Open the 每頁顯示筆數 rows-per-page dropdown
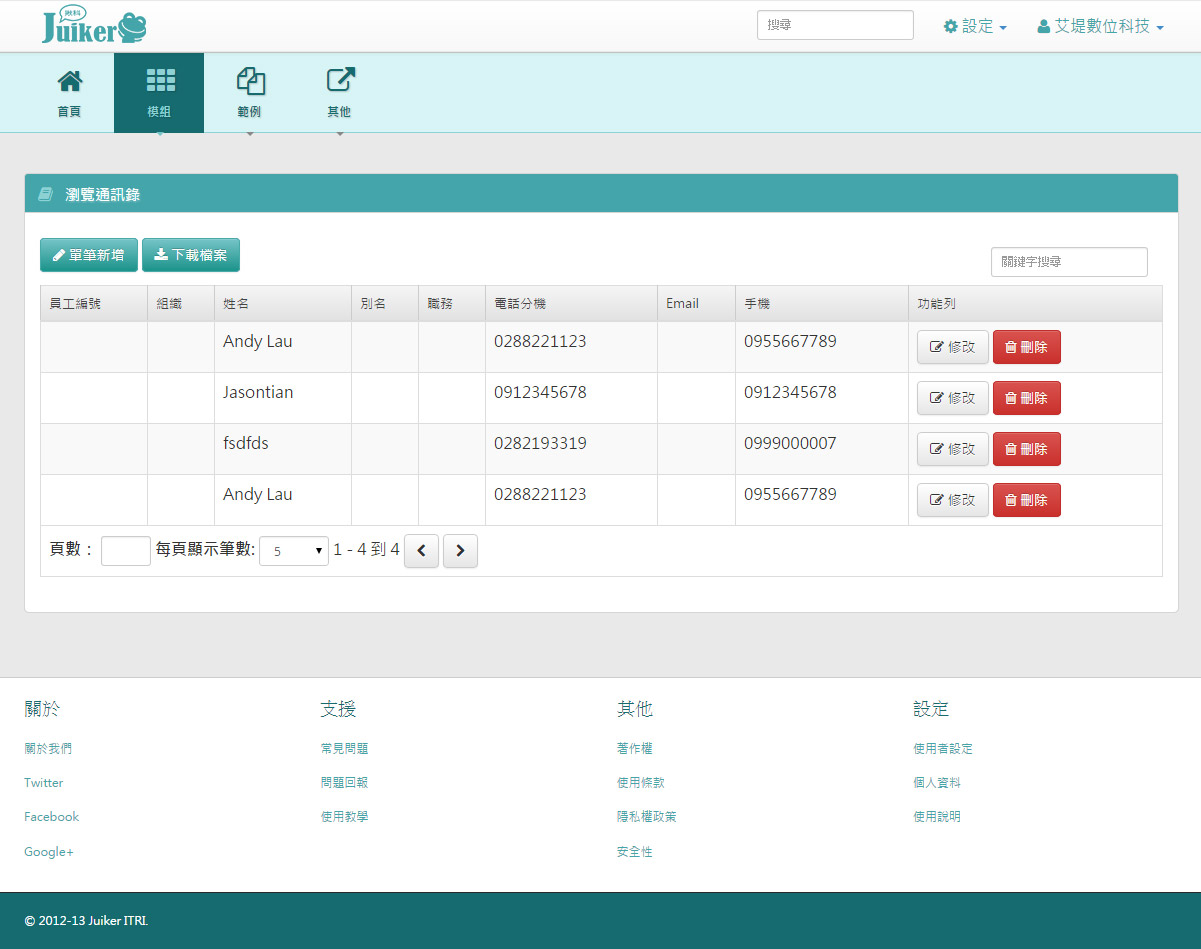Screen dimensions: 1201x949 293,551
